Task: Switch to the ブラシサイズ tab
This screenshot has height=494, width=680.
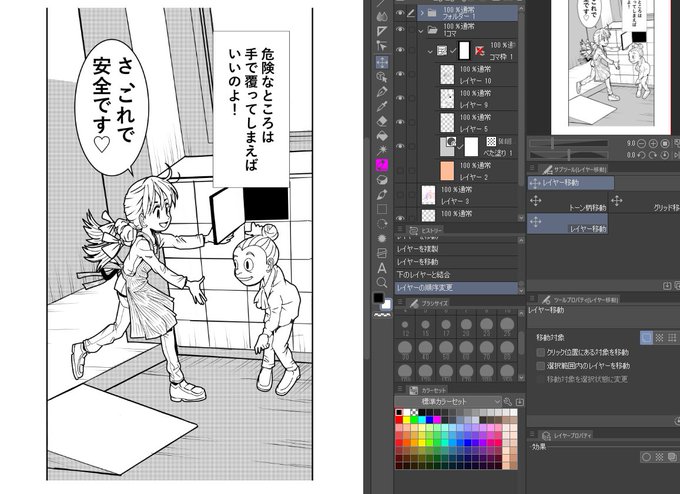Action: (428, 304)
